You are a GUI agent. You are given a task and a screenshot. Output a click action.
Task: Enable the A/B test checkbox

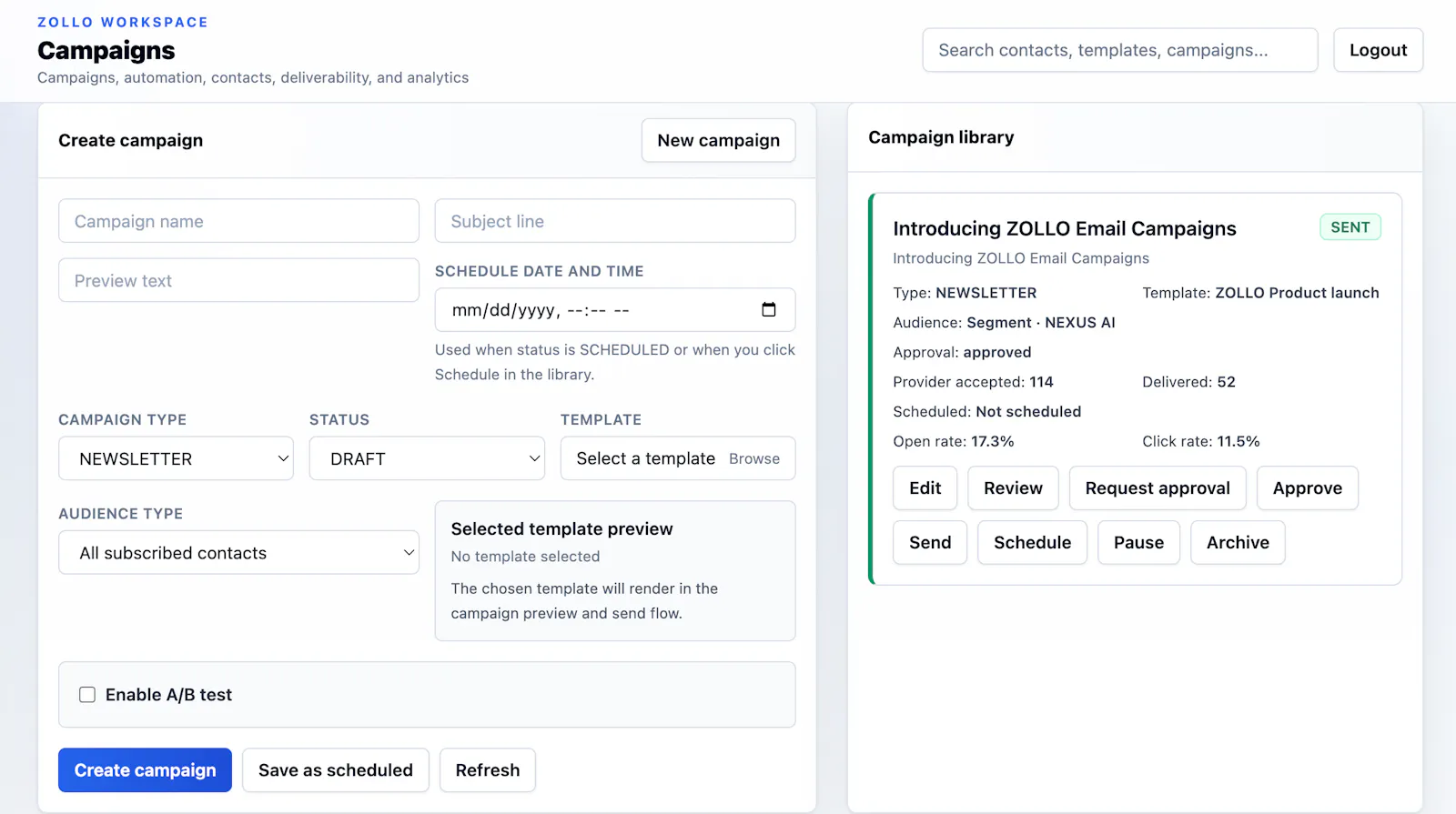[x=87, y=695]
